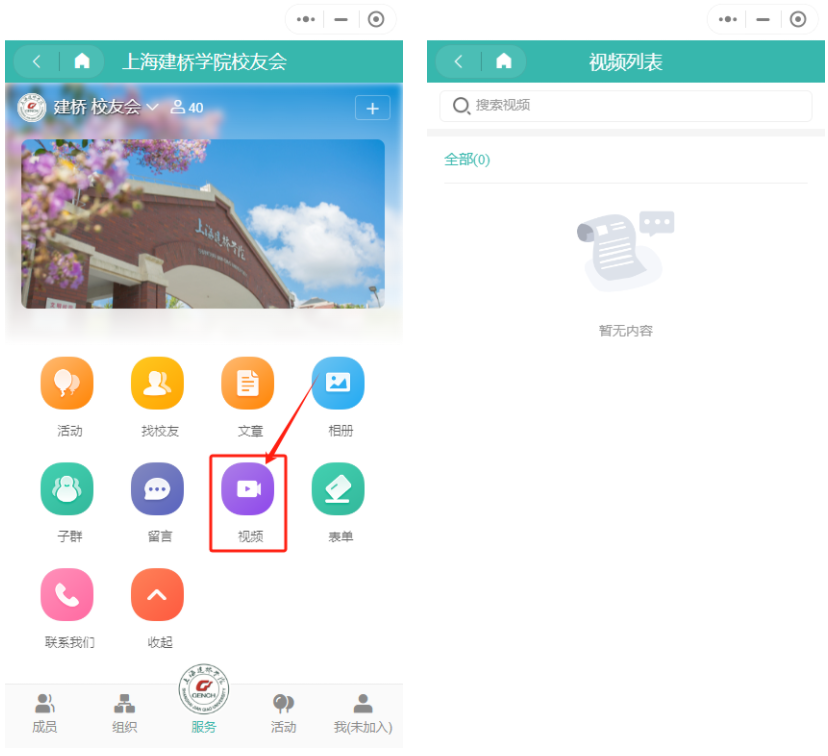This screenshot has width=828, height=756.
Task: Expand the 建桥 校友会 group dropdown
Action: click(152, 107)
